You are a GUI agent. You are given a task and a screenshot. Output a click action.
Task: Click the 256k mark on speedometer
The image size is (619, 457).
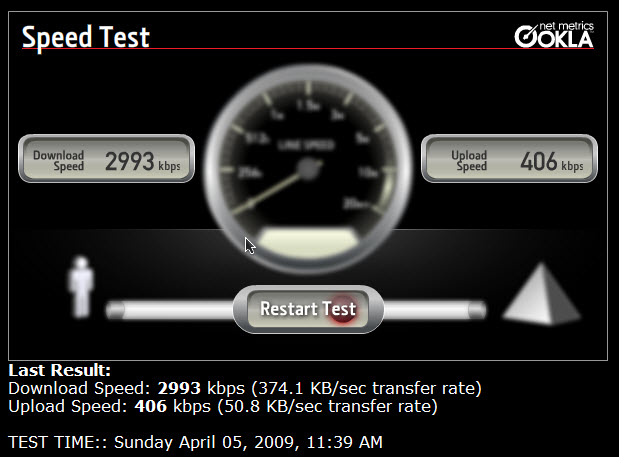click(249, 172)
